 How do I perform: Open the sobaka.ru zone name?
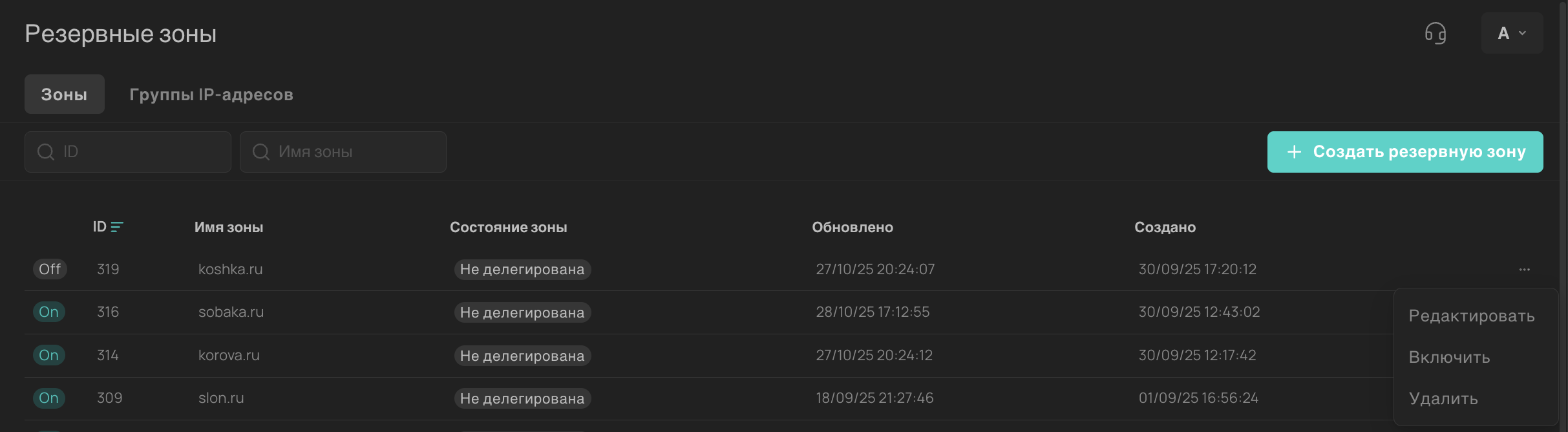[231, 312]
